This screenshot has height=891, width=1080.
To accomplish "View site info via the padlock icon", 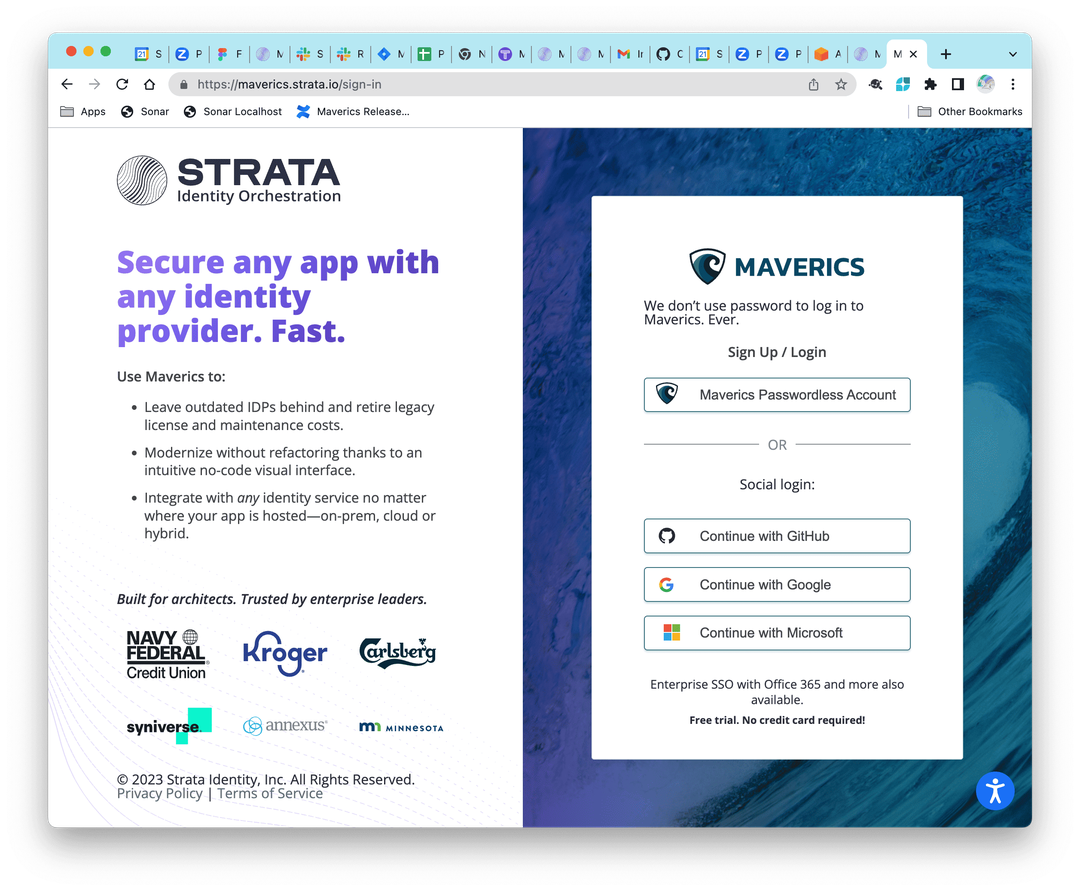I will point(183,84).
